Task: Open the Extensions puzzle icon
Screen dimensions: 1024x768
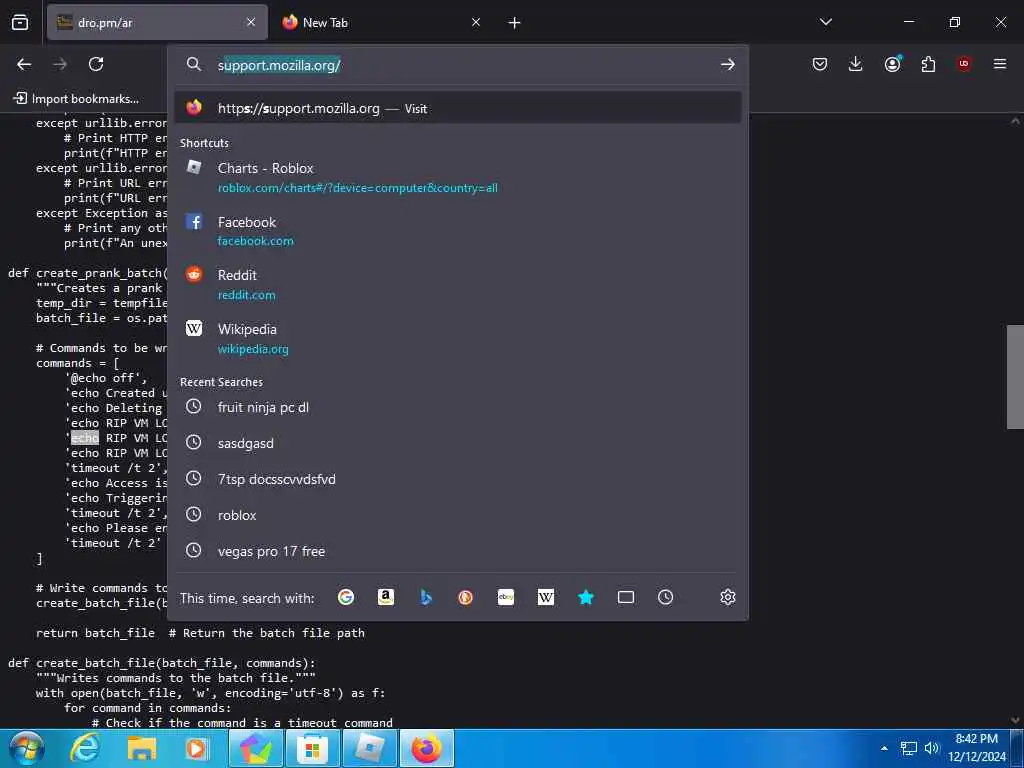Action: click(x=928, y=64)
